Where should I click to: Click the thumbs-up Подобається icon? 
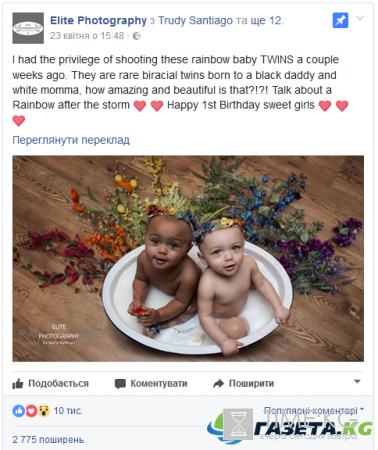(x=18, y=384)
